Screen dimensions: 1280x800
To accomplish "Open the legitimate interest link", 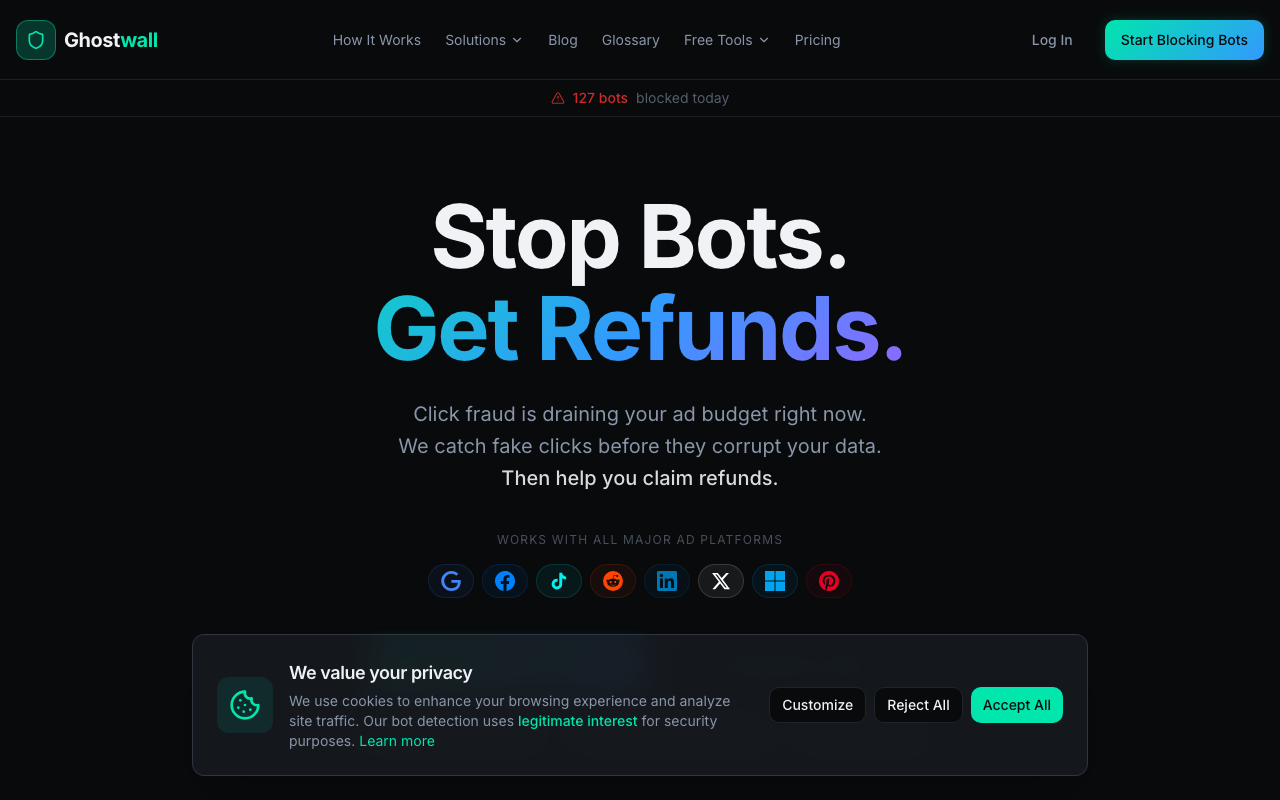I will pos(578,721).
